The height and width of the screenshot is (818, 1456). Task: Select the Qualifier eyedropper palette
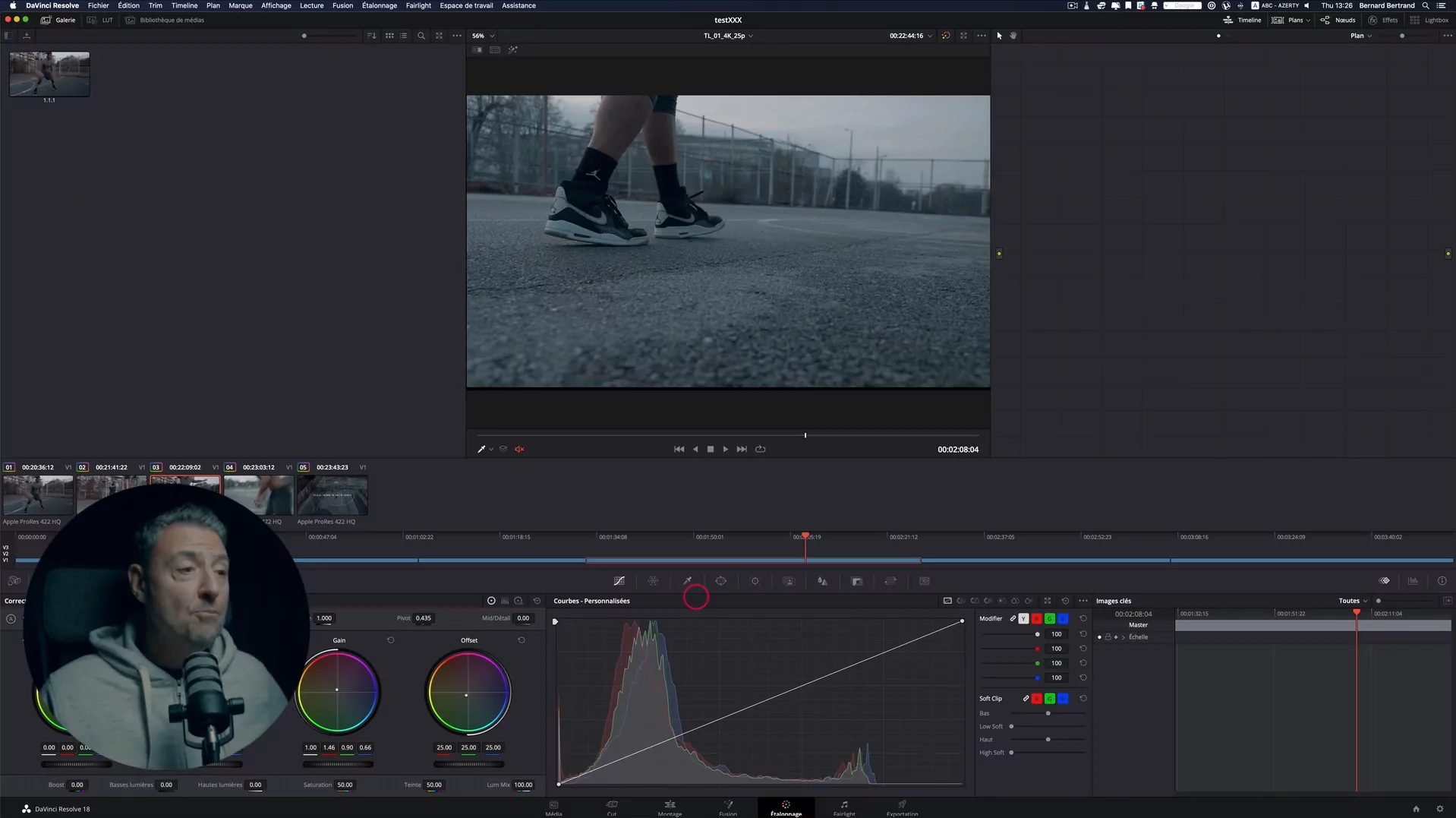click(x=688, y=581)
